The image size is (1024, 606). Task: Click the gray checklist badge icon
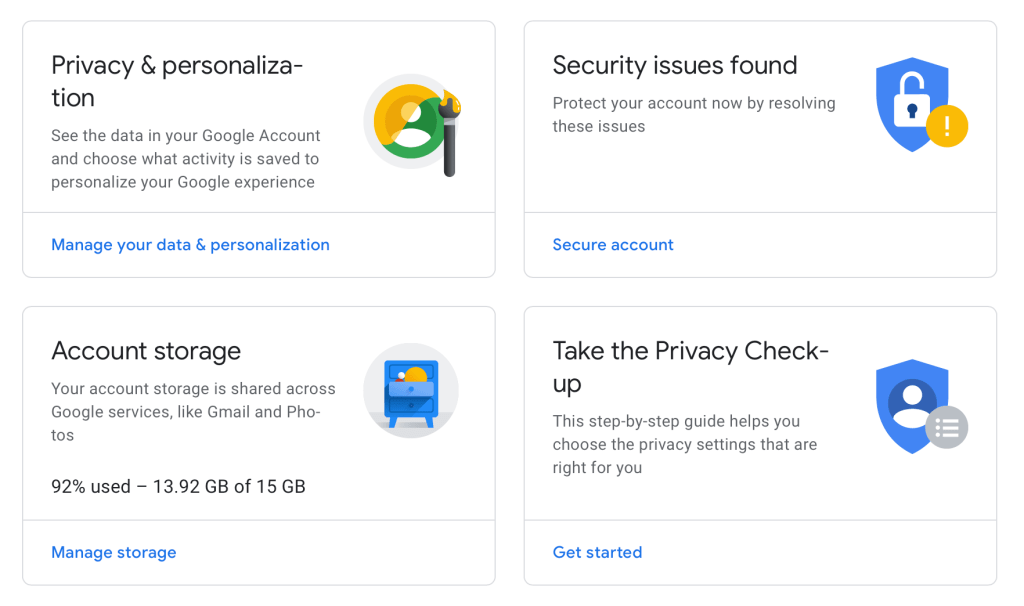point(946,428)
